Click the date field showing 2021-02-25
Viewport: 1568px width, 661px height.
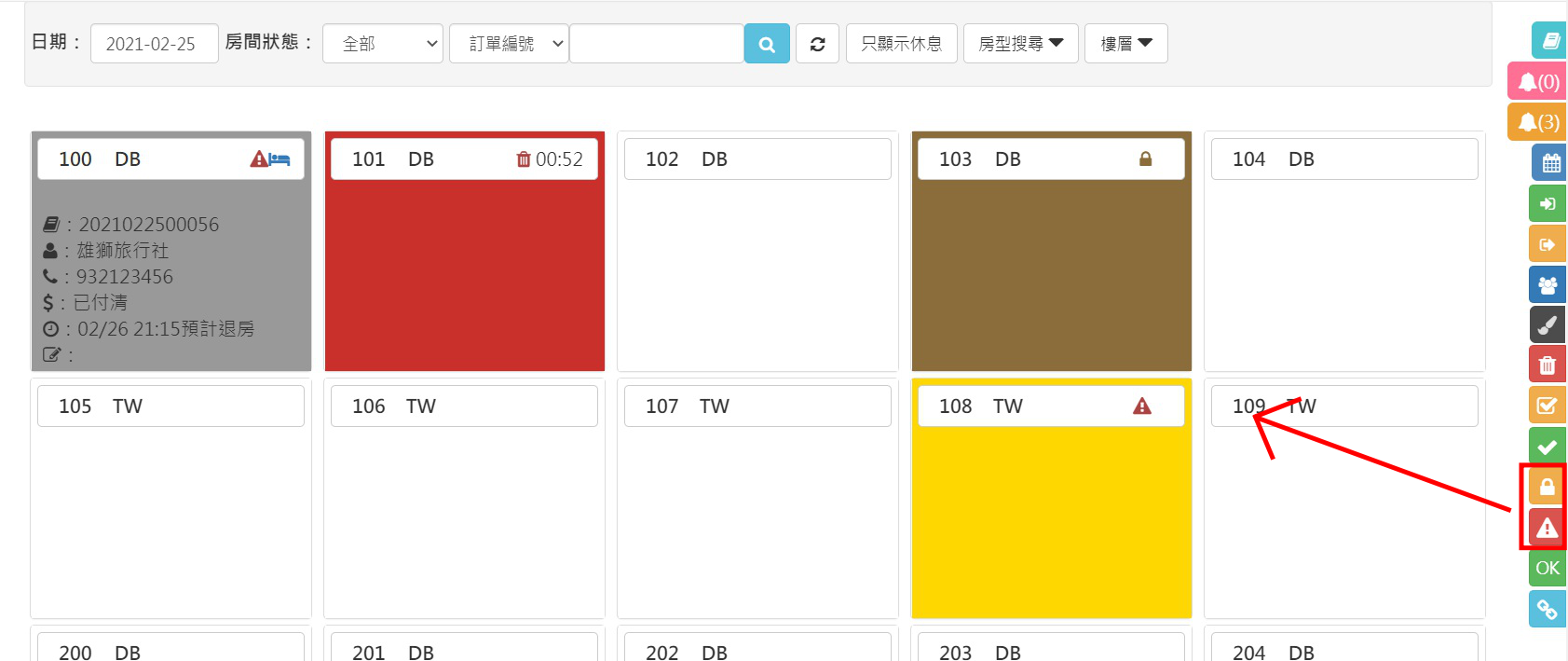[x=154, y=44]
